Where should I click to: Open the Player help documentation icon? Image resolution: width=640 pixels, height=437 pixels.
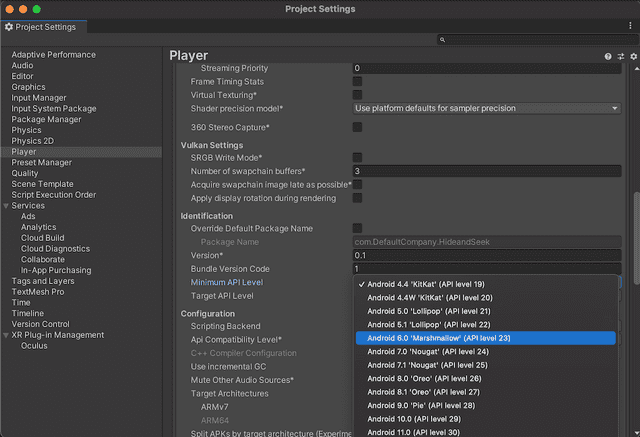(608, 57)
